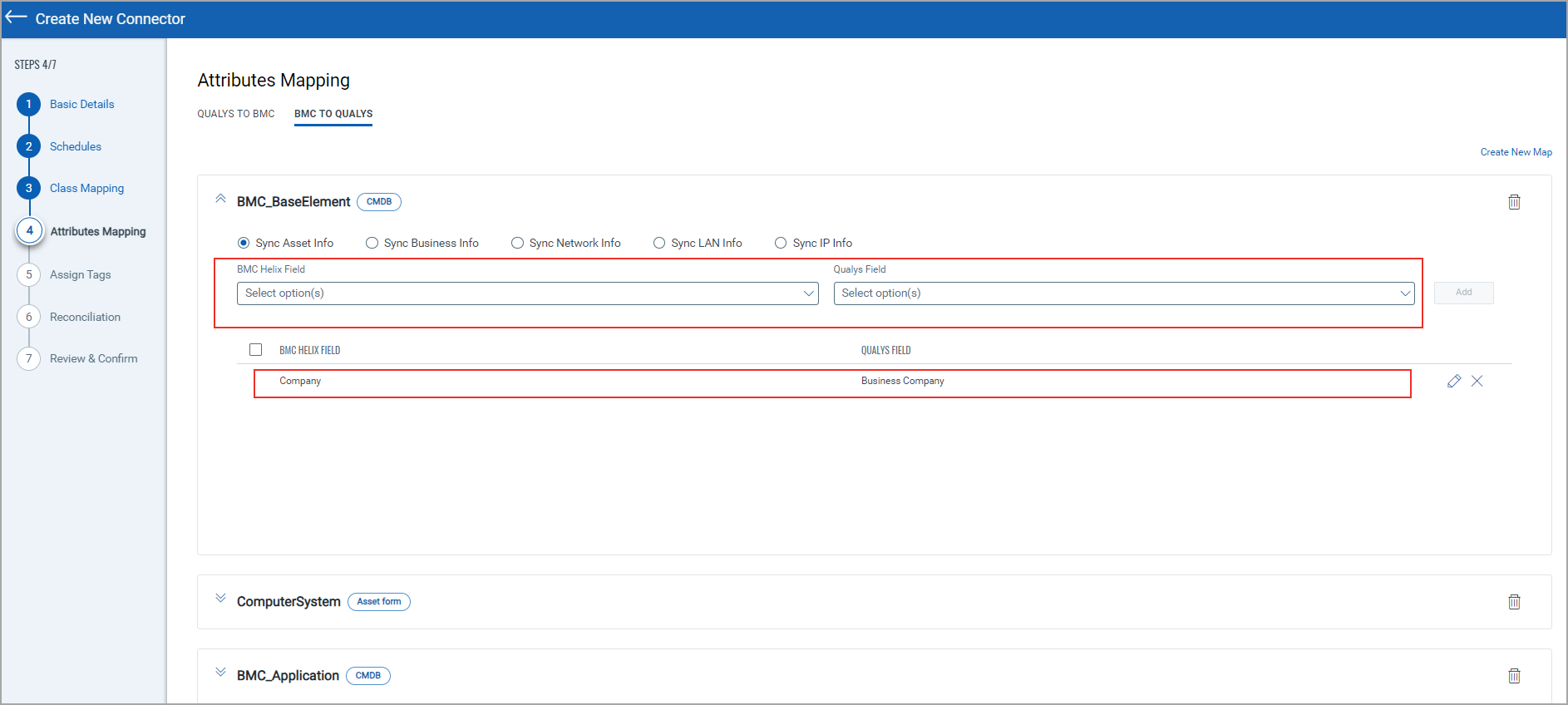This screenshot has height=705, width=1568.
Task: Click the Create New Map link
Action: pyautogui.click(x=1516, y=152)
